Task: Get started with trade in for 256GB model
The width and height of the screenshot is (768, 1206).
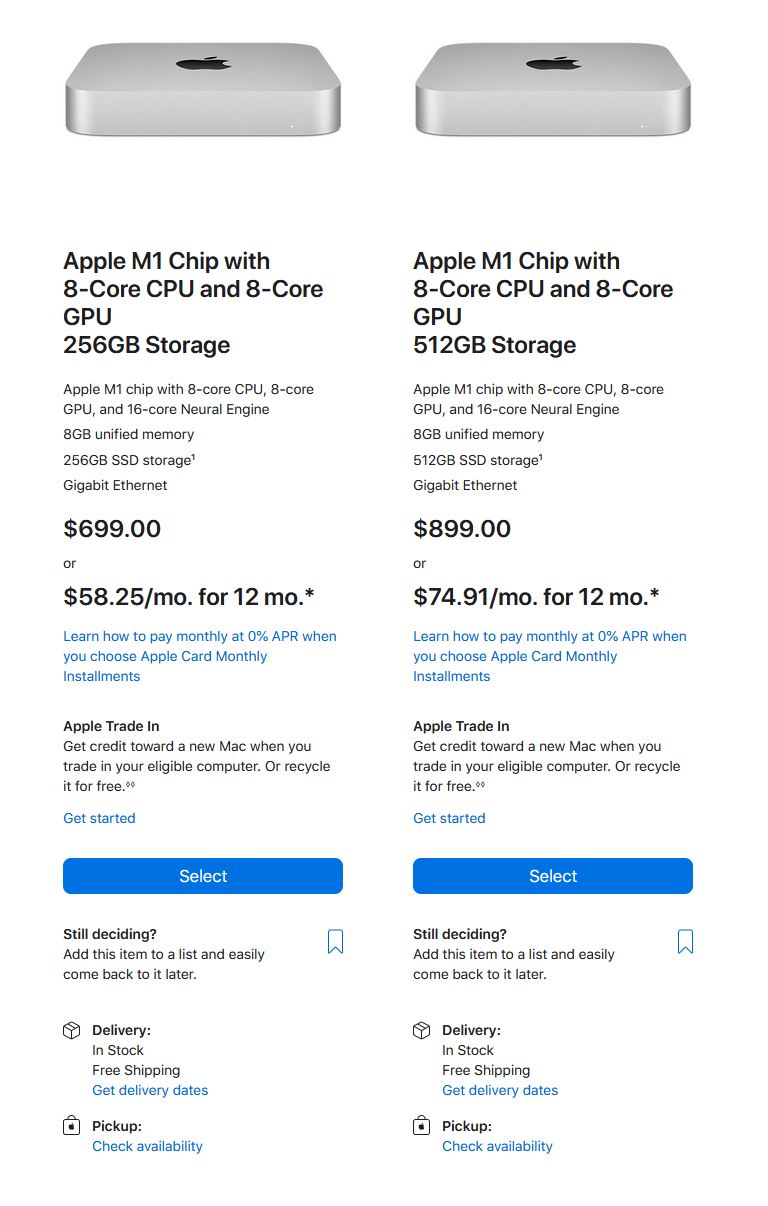Action: click(x=99, y=818)
